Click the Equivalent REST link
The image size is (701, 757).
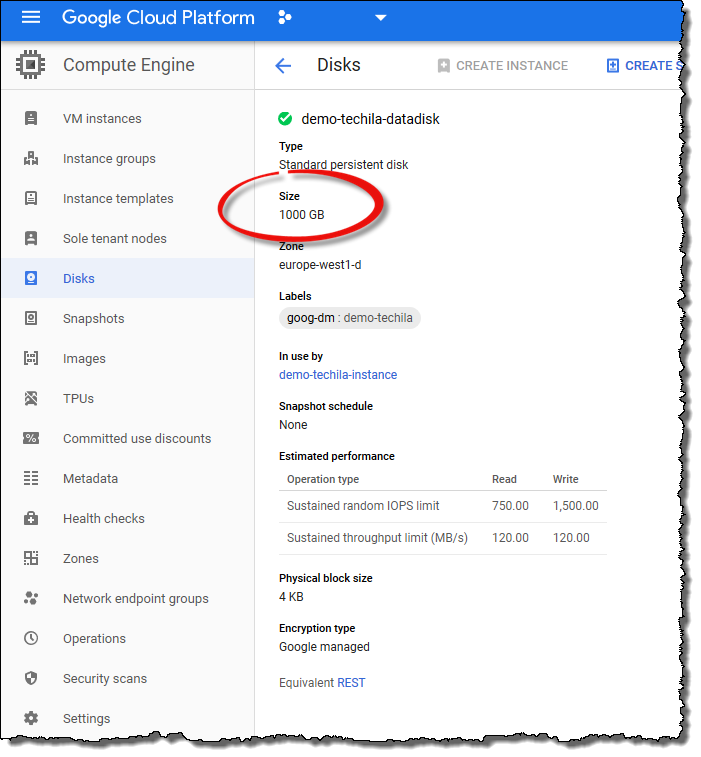(351, 683)
